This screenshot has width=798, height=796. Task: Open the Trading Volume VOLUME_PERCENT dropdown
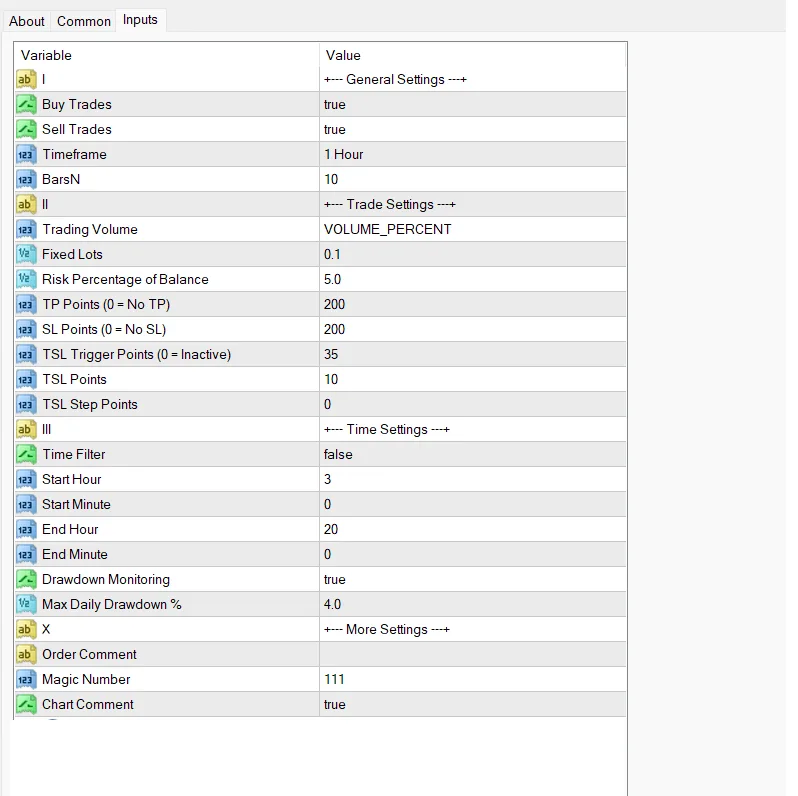click(x=472, y=230)
